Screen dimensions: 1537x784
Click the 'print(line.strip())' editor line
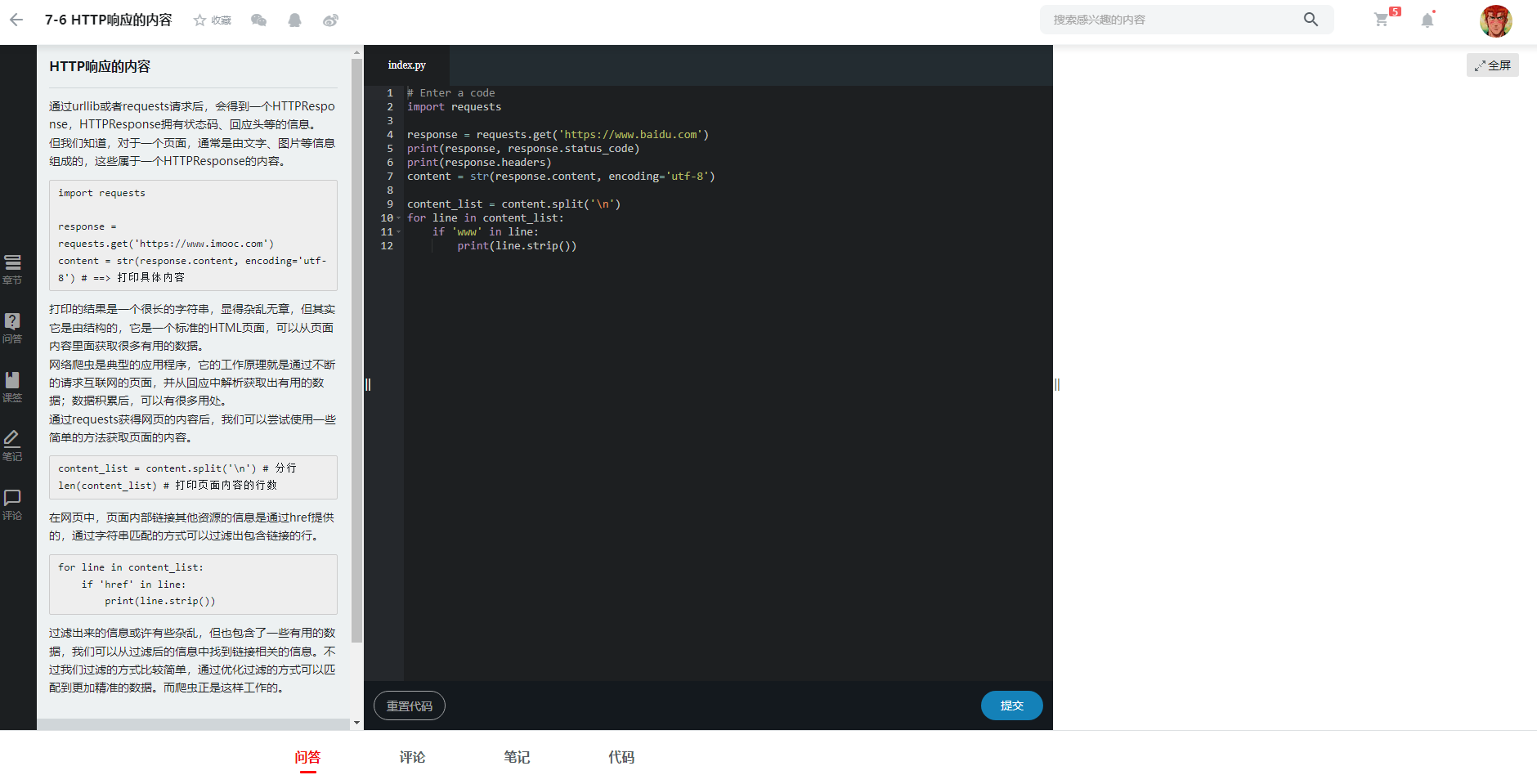[x=517, y=246]
